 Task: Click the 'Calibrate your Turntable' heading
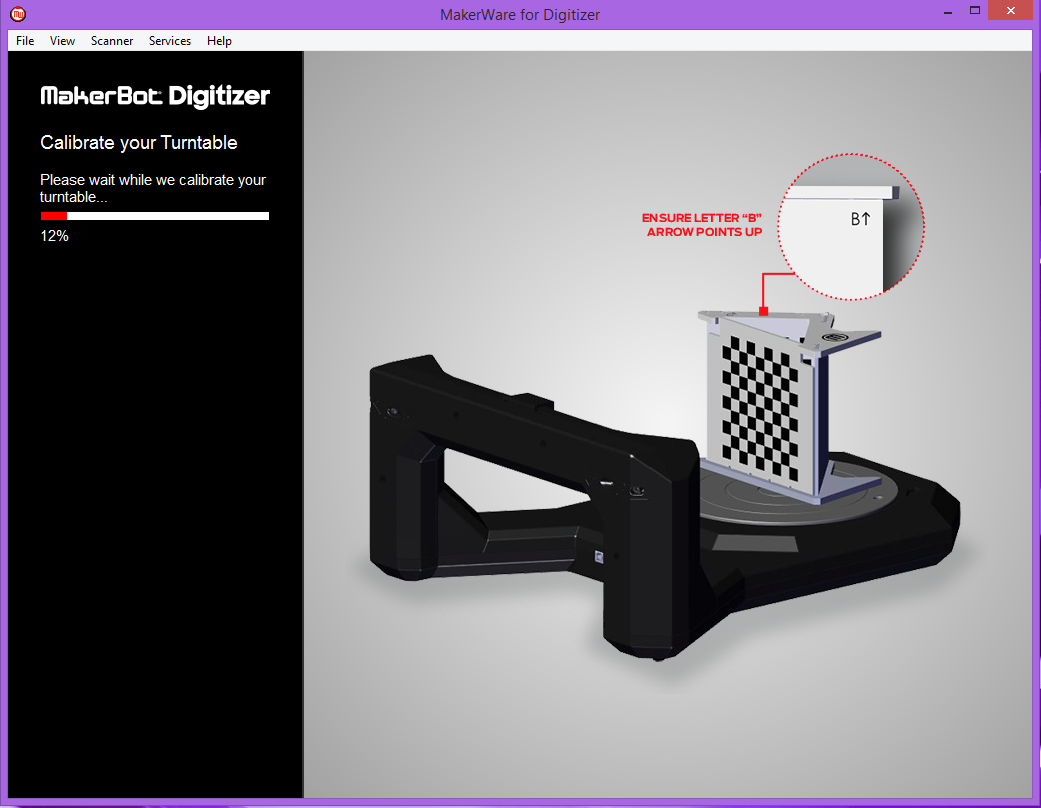tap(139, 143)
